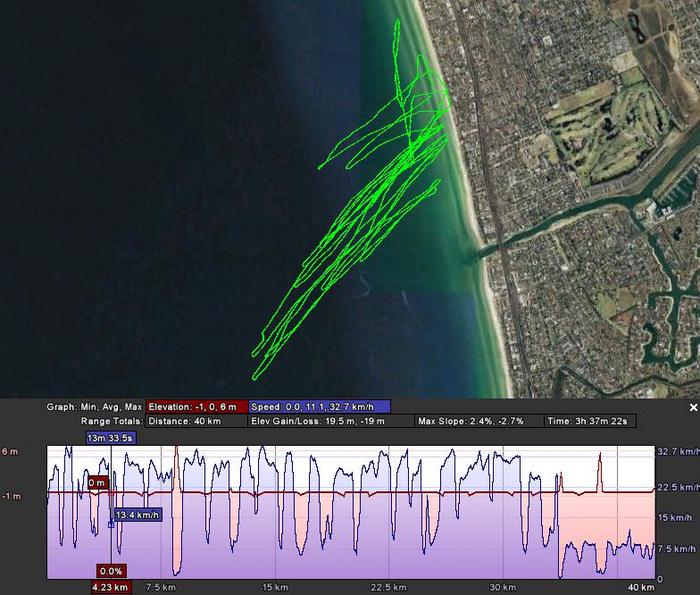Click the 0 m elevation cursor label
The image size is (700, 595).
97,483
